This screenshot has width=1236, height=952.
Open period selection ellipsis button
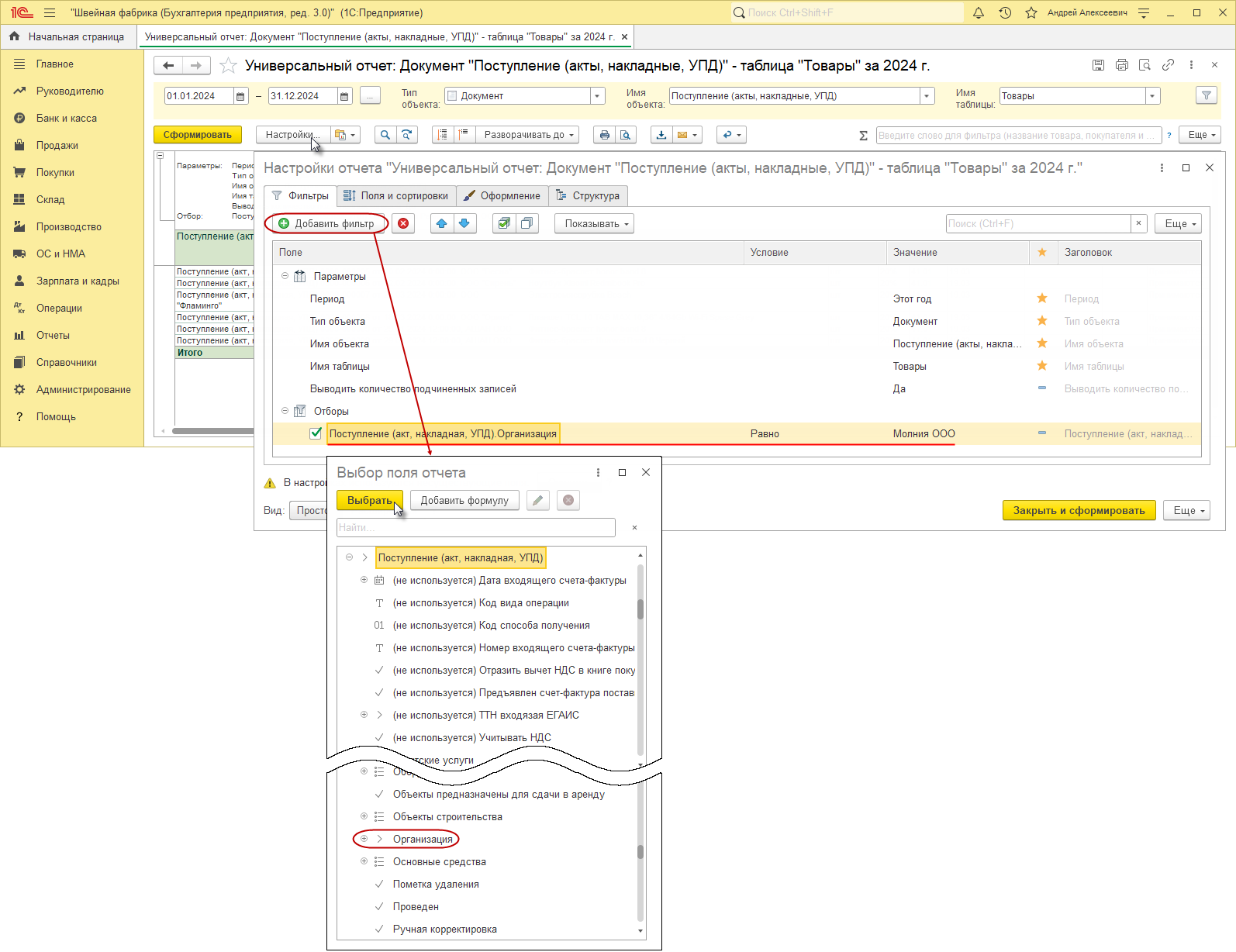(x=371, y=96)
